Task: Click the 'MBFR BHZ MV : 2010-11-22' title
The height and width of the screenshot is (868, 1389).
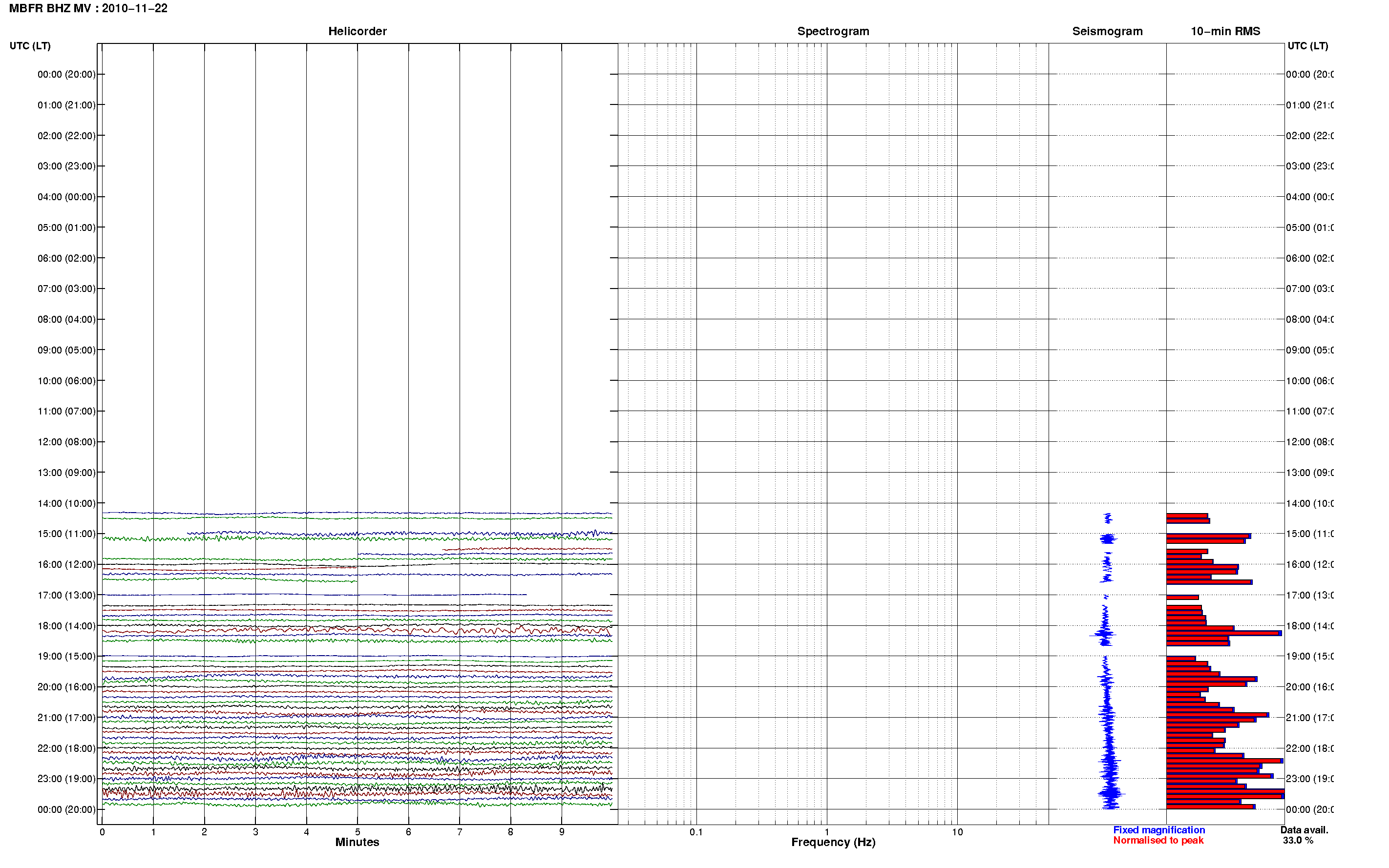Action: pos(88,8)
